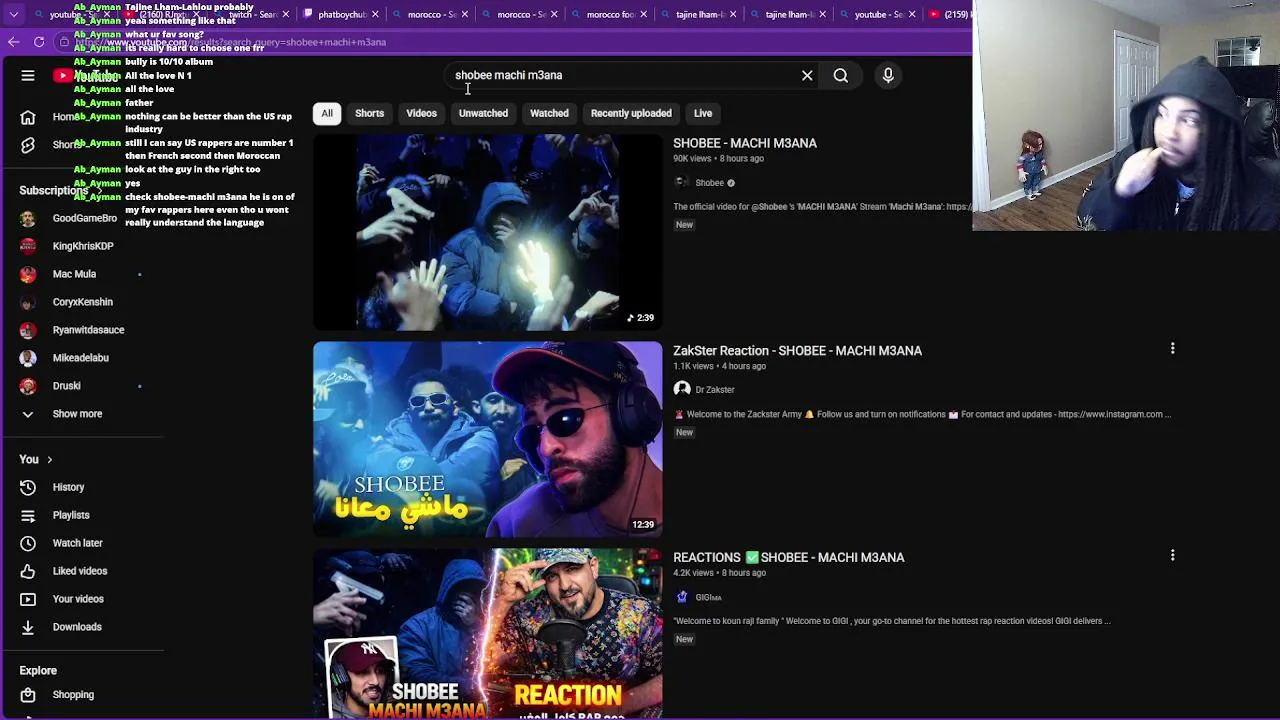Open Mikeadelabu channel avatar
The height and width of the screenshot is (720, 1280).
[28, 358]
